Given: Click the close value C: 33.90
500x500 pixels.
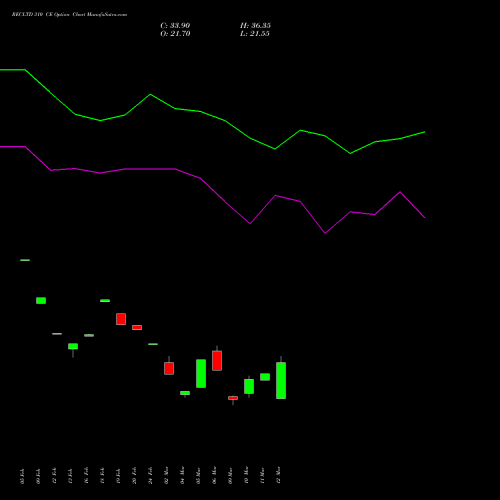Looking at the screenshot, I should pos(175,26).
